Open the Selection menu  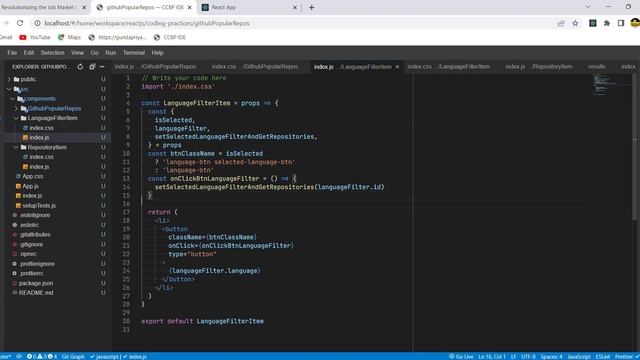pos(52,53)
